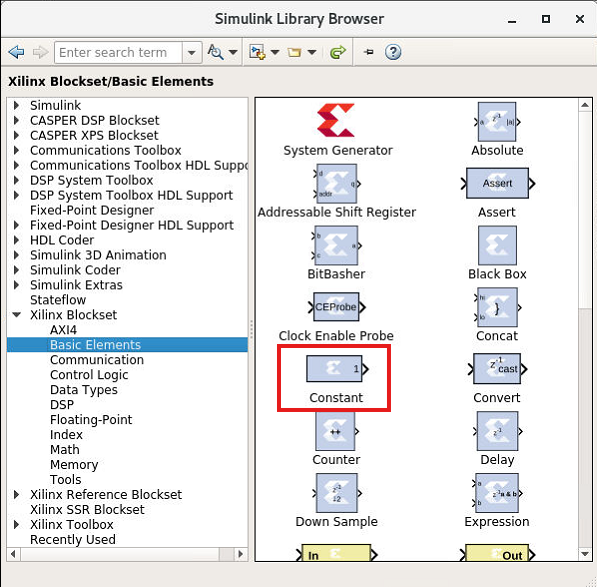Image resolution: width=597 pixels, height=587 pixels.
Task: Click the Enter search term field
Action: click(118, 52)
